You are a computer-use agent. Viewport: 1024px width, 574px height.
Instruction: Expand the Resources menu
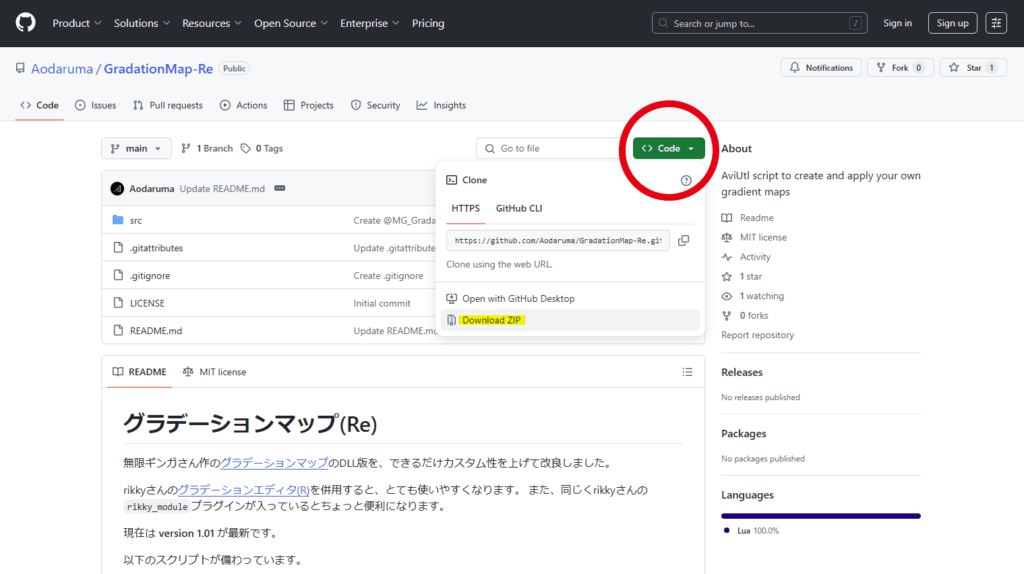[212, 23]
